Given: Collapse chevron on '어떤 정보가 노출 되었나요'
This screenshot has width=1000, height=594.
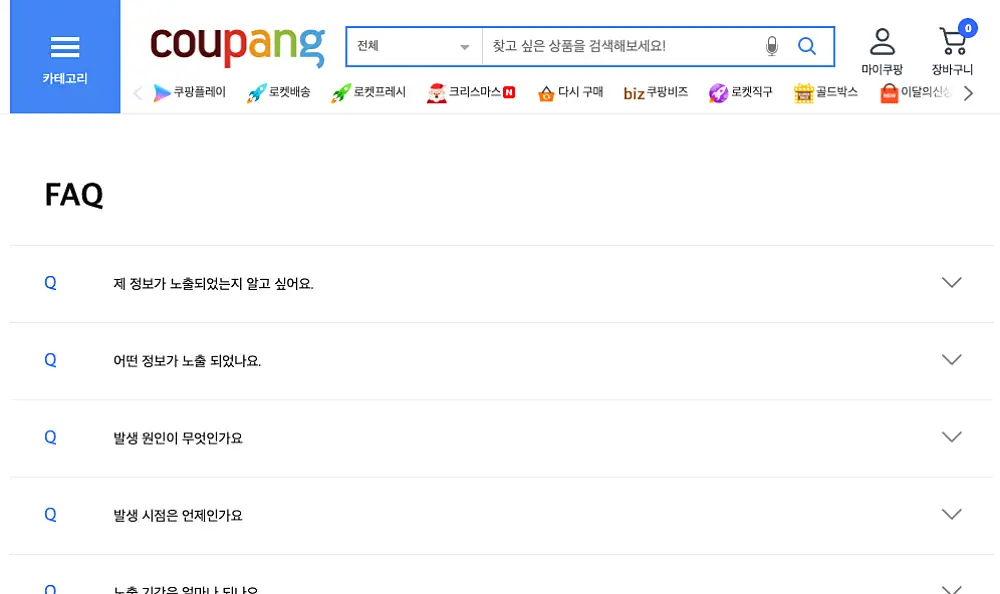Looking at the screenshot, I should (951, 359).
